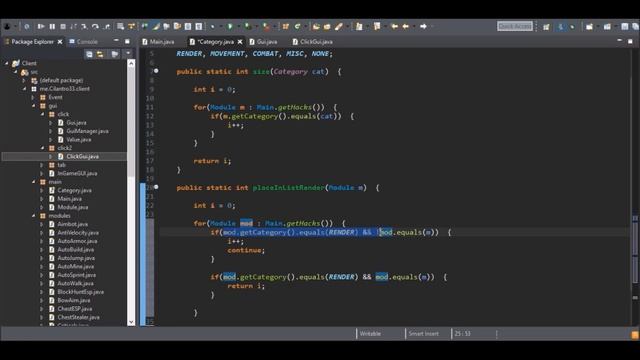Expand the (default package) node
Image resolution: width=640 pixels, height=360 pixels.
click(24, 80)
